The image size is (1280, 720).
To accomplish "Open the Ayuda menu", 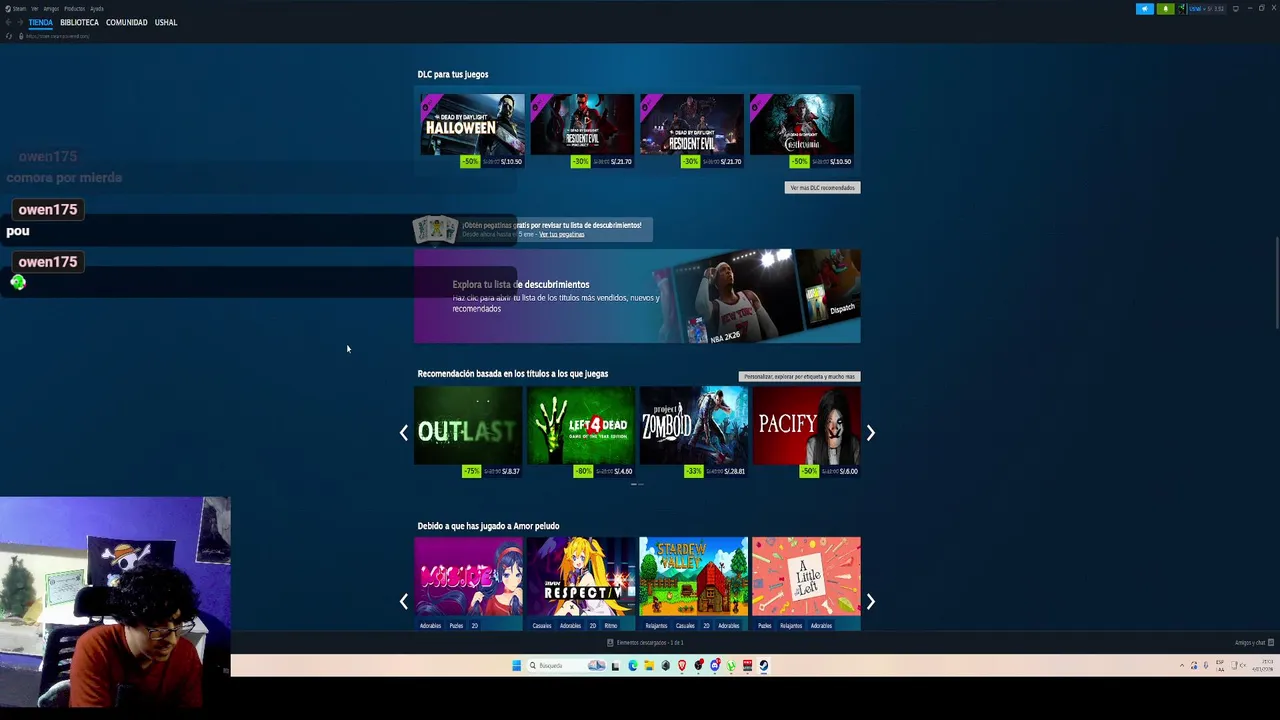I will [97, 9].
